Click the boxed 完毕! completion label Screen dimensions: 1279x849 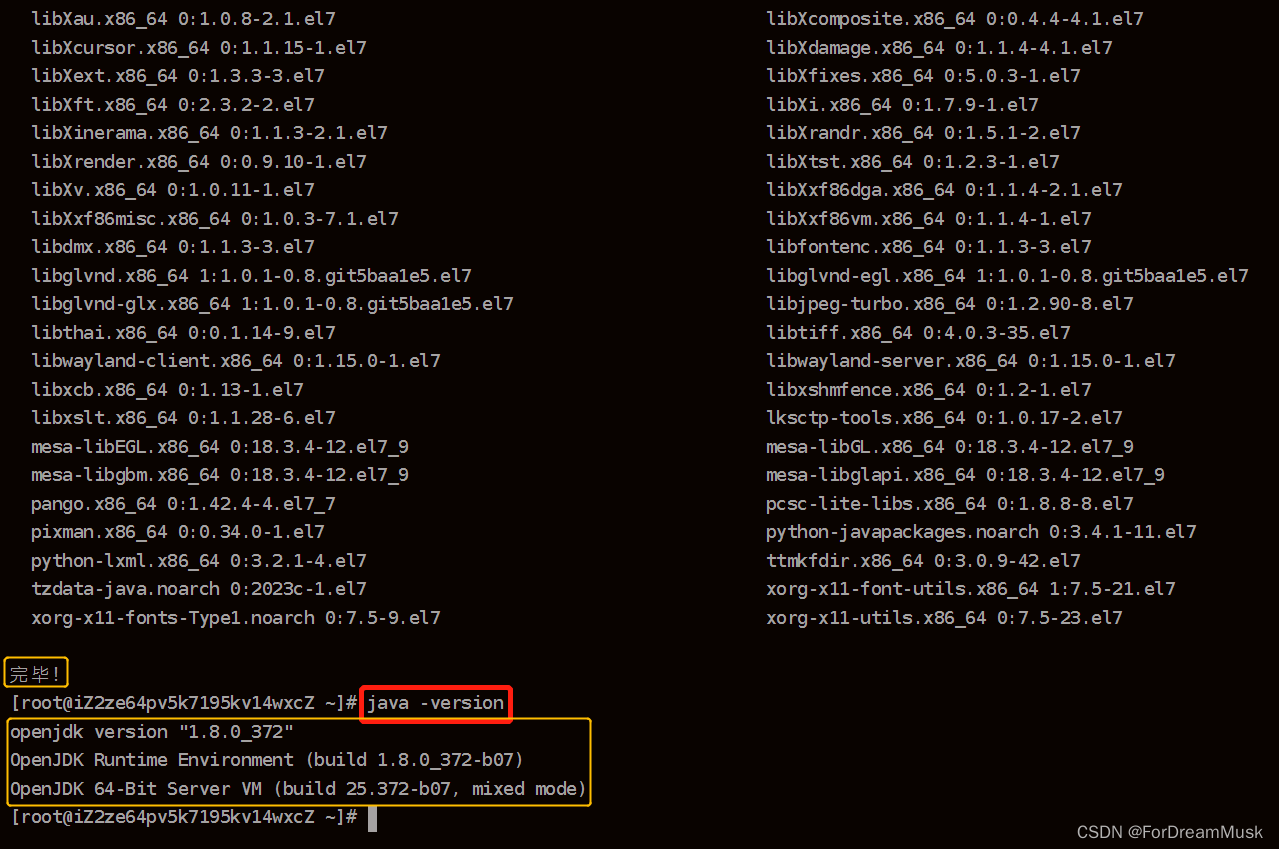pos(36,672)
